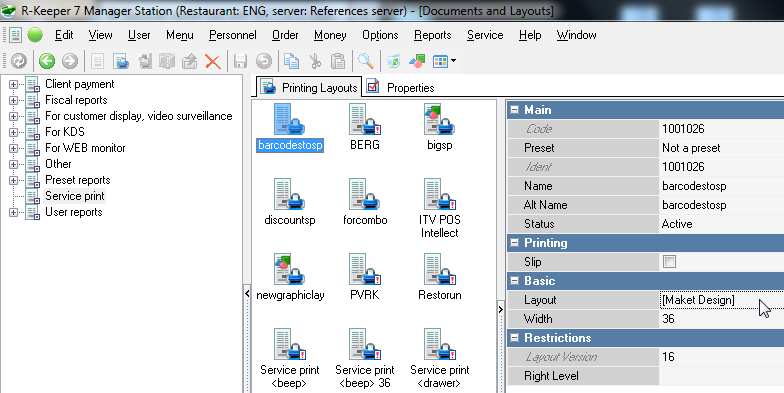
Task: Click the Status Active value
Action: 722,224
